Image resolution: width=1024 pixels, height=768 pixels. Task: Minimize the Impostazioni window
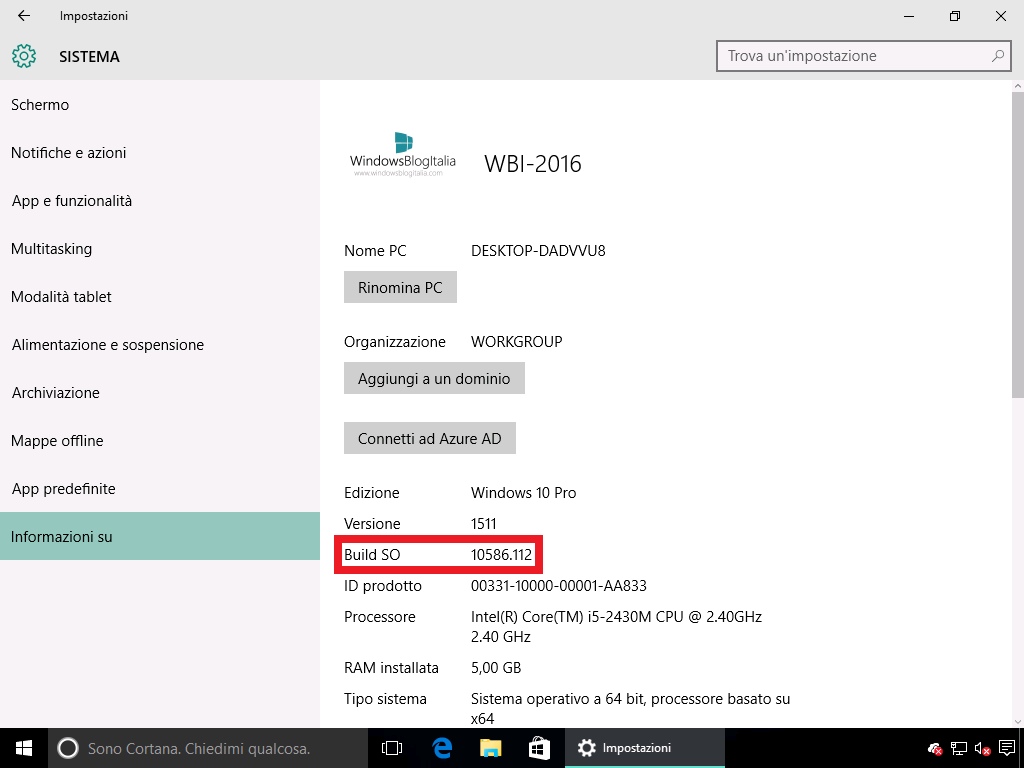coord(909,16)
